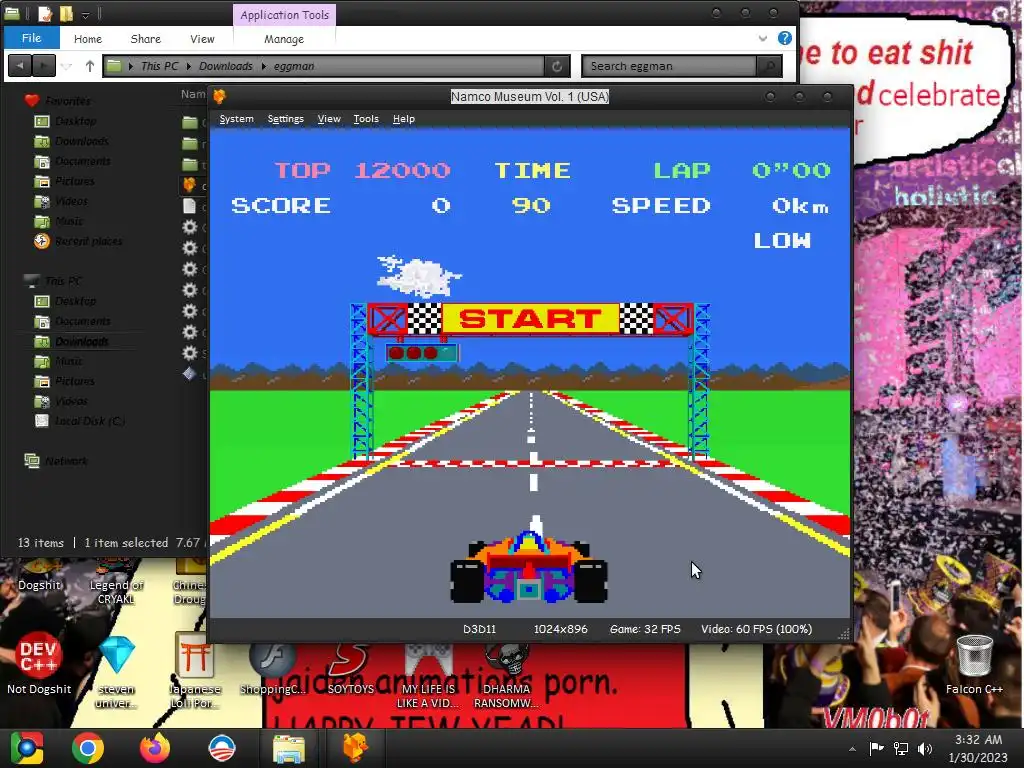1024x768 pixels.
Task: Select Videos under Favorites
Action: pyautogui.click(x=71, y=201)
